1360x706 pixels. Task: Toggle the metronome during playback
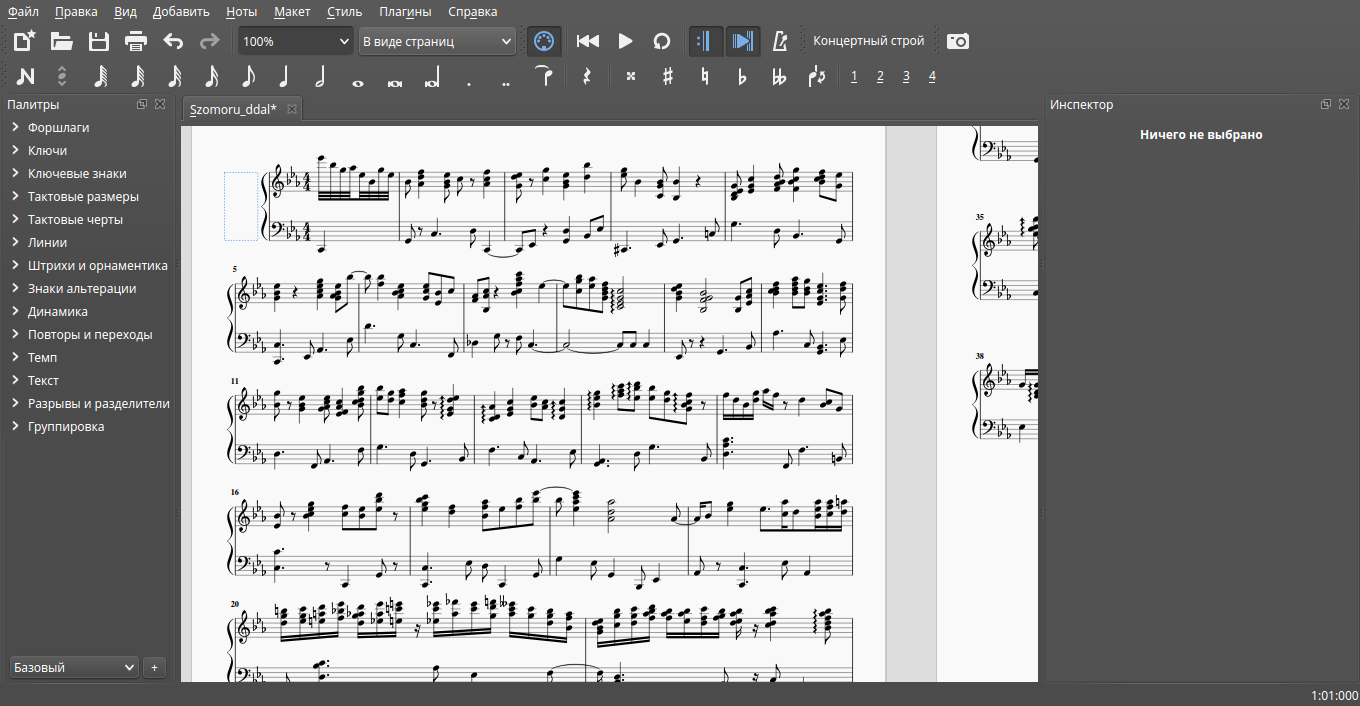coord(780,41)
